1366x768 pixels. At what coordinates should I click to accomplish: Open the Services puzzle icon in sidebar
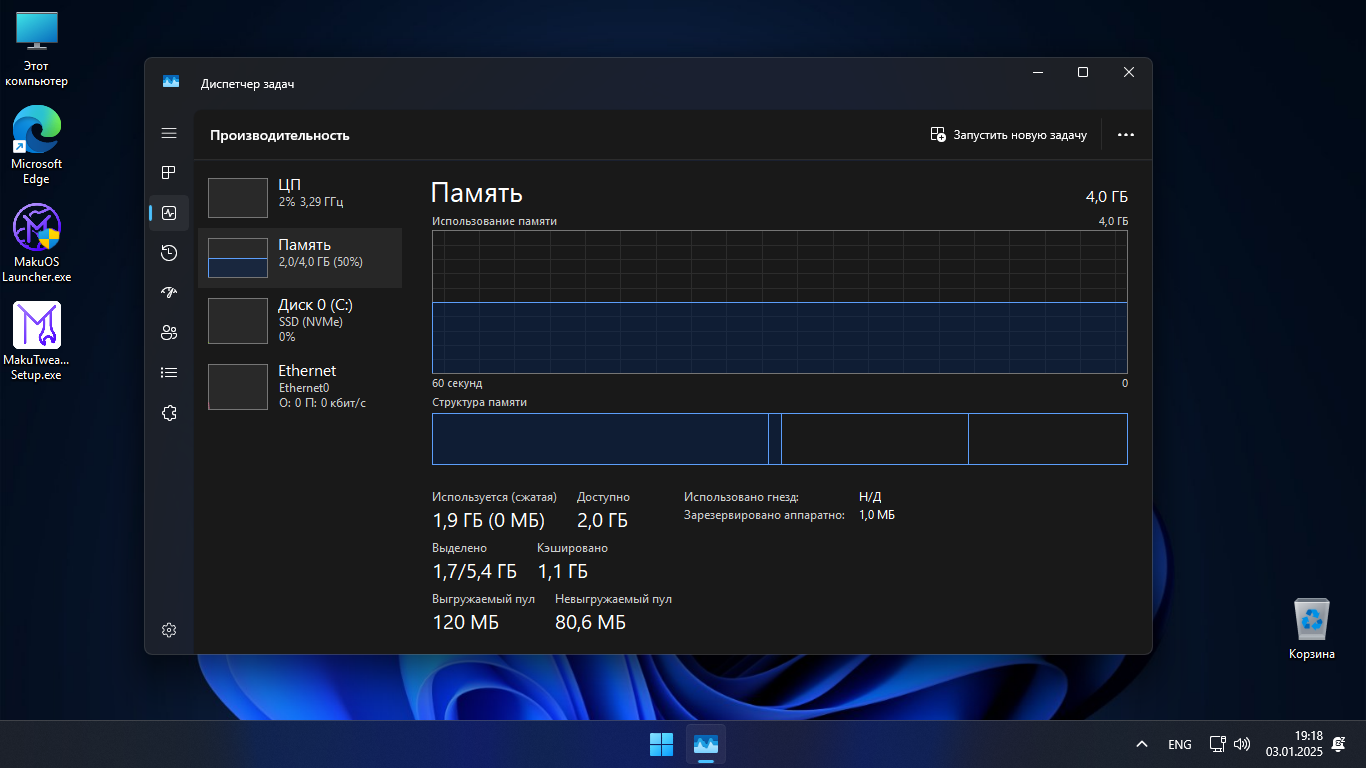pos(169,413)
